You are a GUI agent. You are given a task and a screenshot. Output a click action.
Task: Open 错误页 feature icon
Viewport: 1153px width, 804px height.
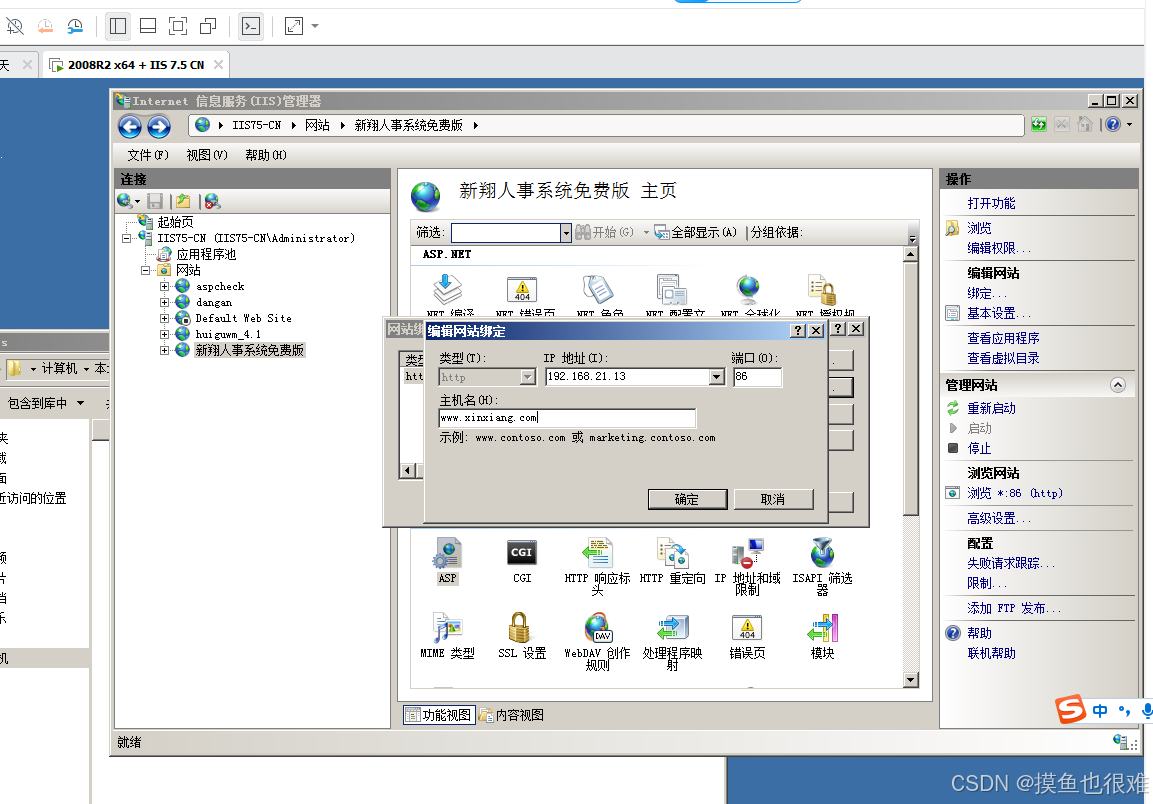coord(747,636)
